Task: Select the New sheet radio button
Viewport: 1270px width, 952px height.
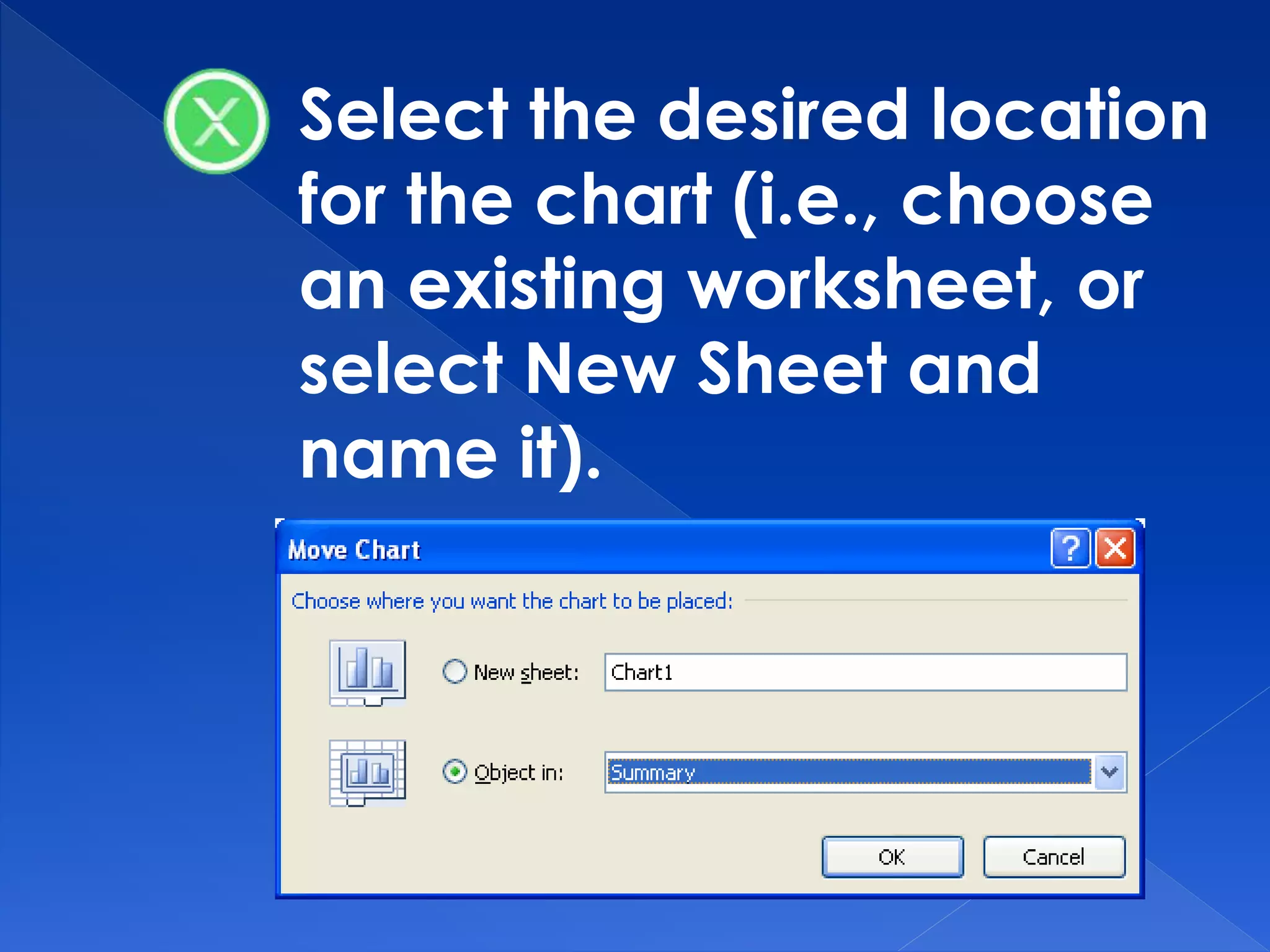Action: tap(455, 671)
